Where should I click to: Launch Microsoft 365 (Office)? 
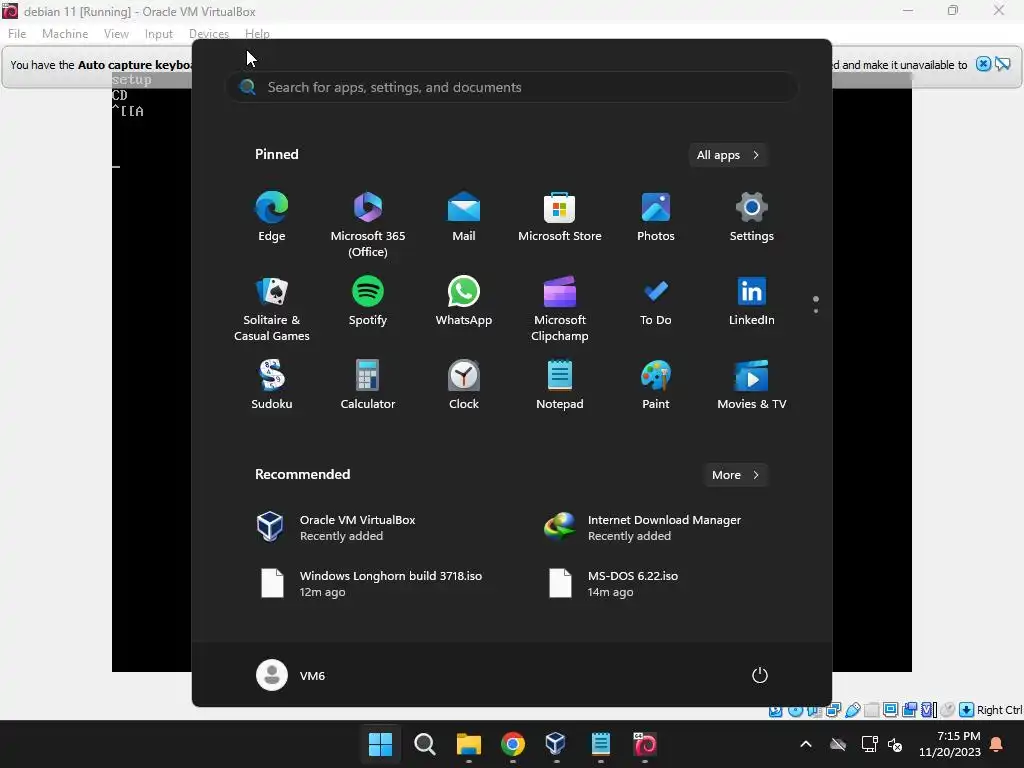368,225
